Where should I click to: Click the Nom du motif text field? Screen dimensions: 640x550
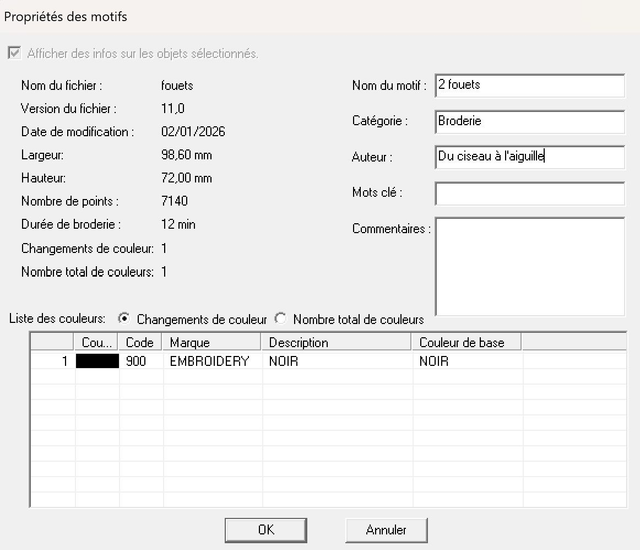tap(529, 86)
